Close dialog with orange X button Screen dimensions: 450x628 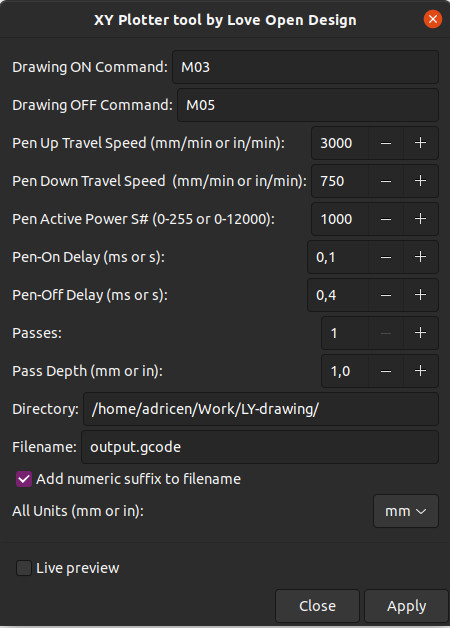point(433,19)
